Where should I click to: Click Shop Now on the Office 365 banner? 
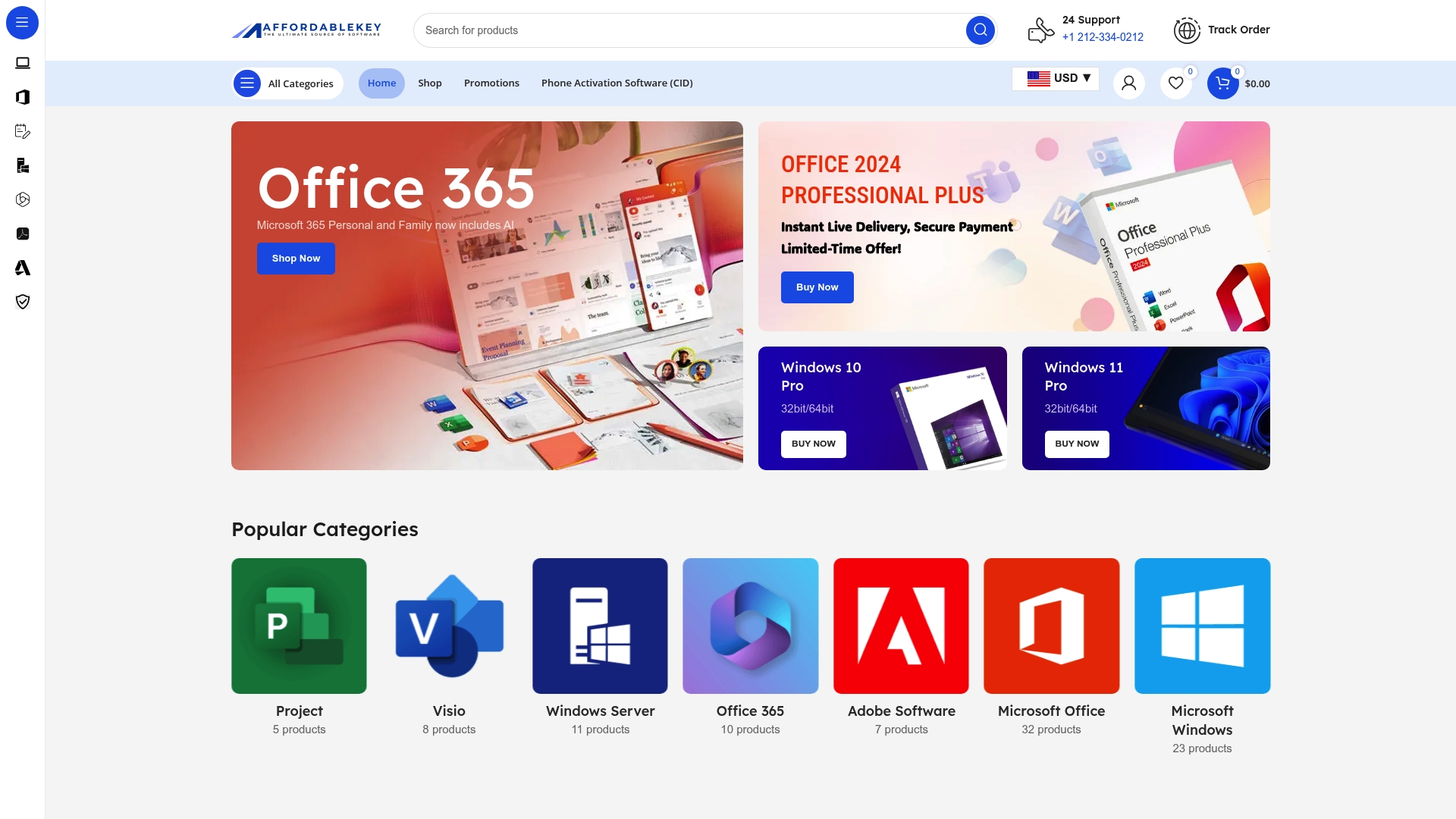296,259
